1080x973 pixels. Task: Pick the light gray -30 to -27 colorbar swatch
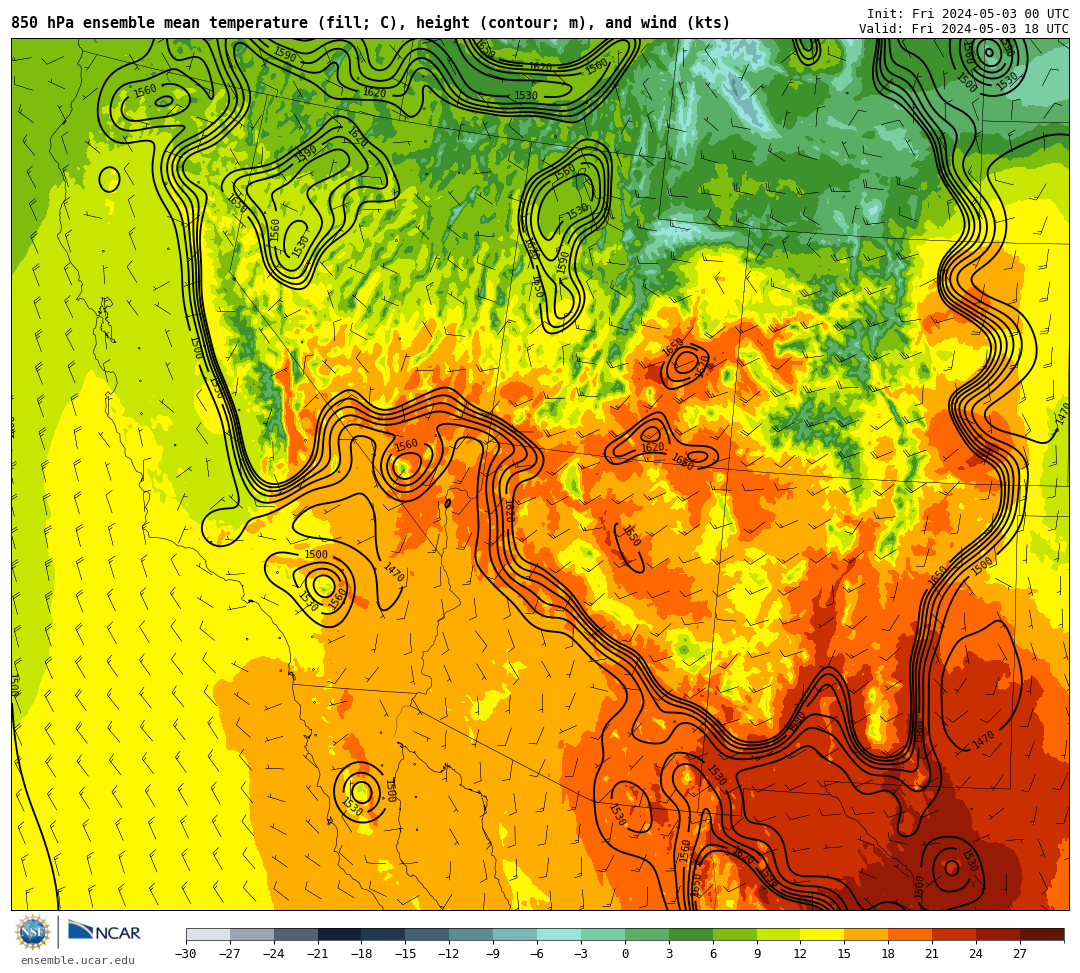click(x=208, y=934)
